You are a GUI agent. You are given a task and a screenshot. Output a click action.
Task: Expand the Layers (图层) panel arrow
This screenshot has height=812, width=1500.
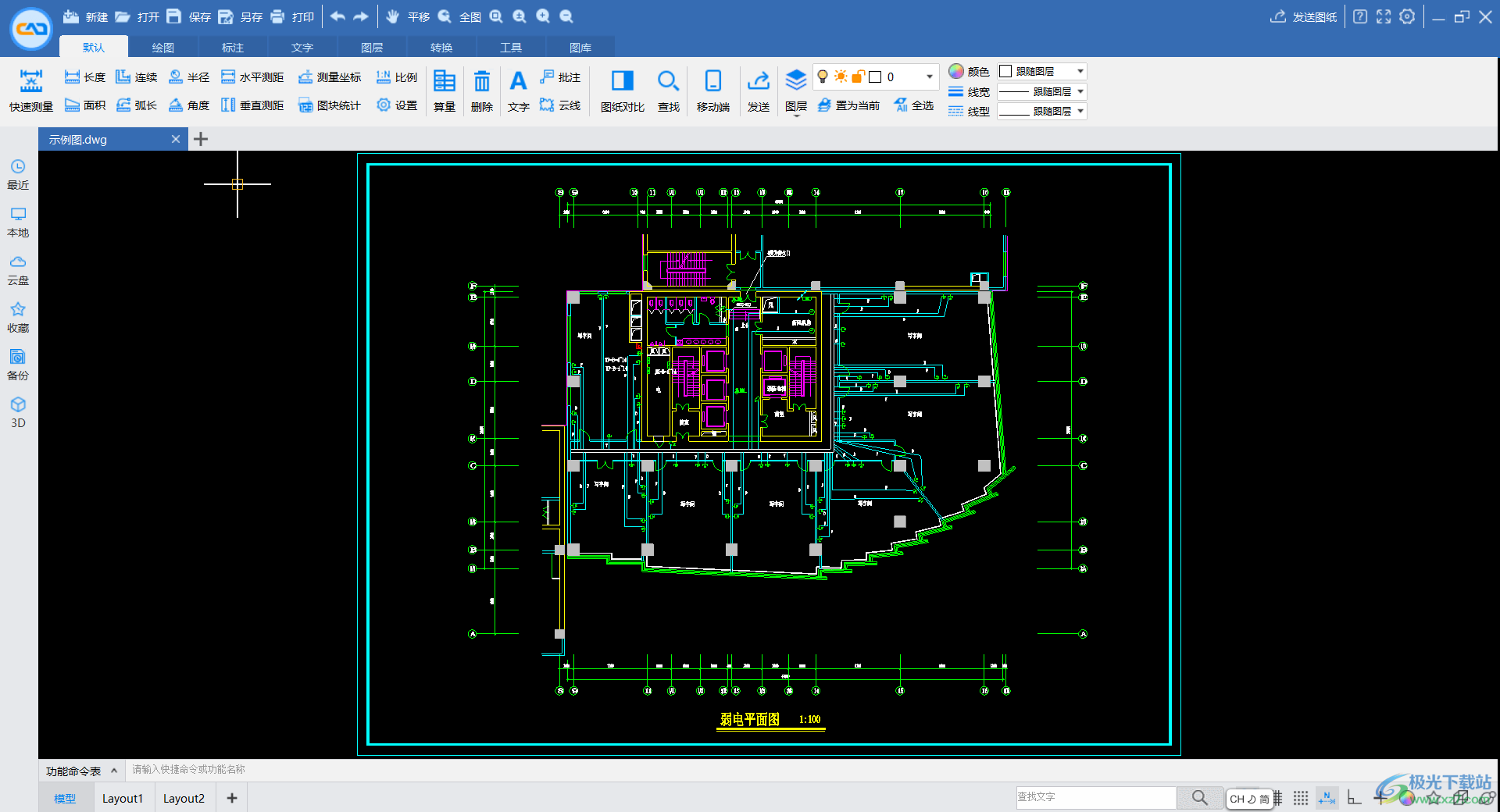pos(796,116)
